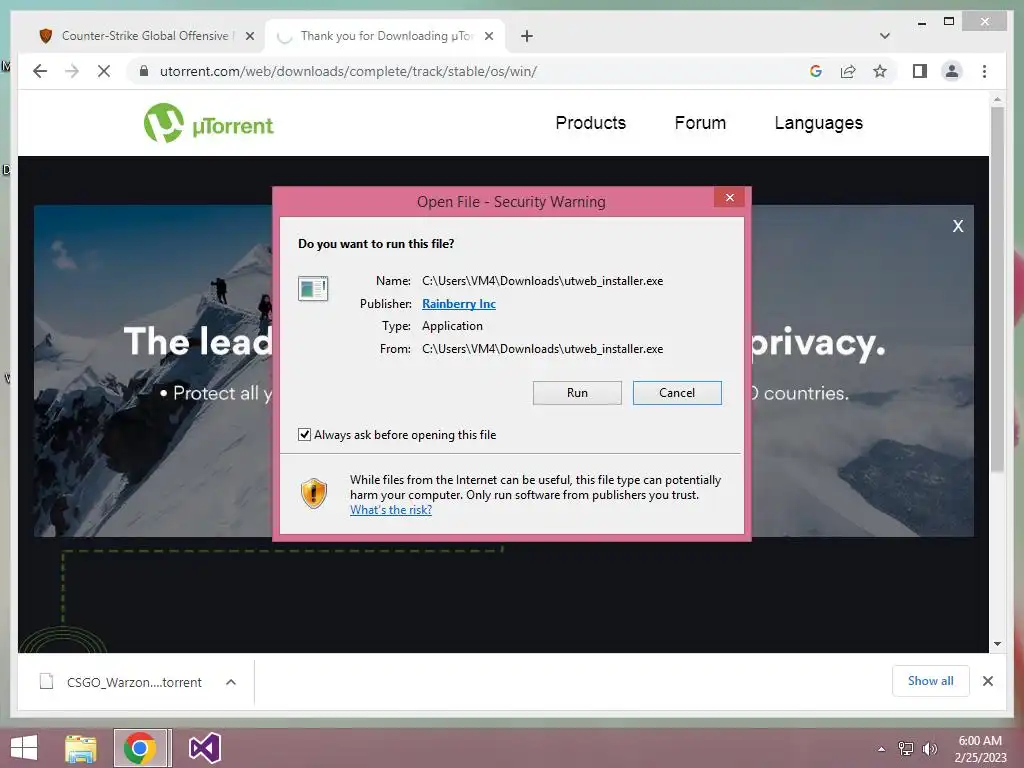This screenshot has height=768, width=1024.
Task: Click the yellow security shield icon
Action: coord(313,494)
